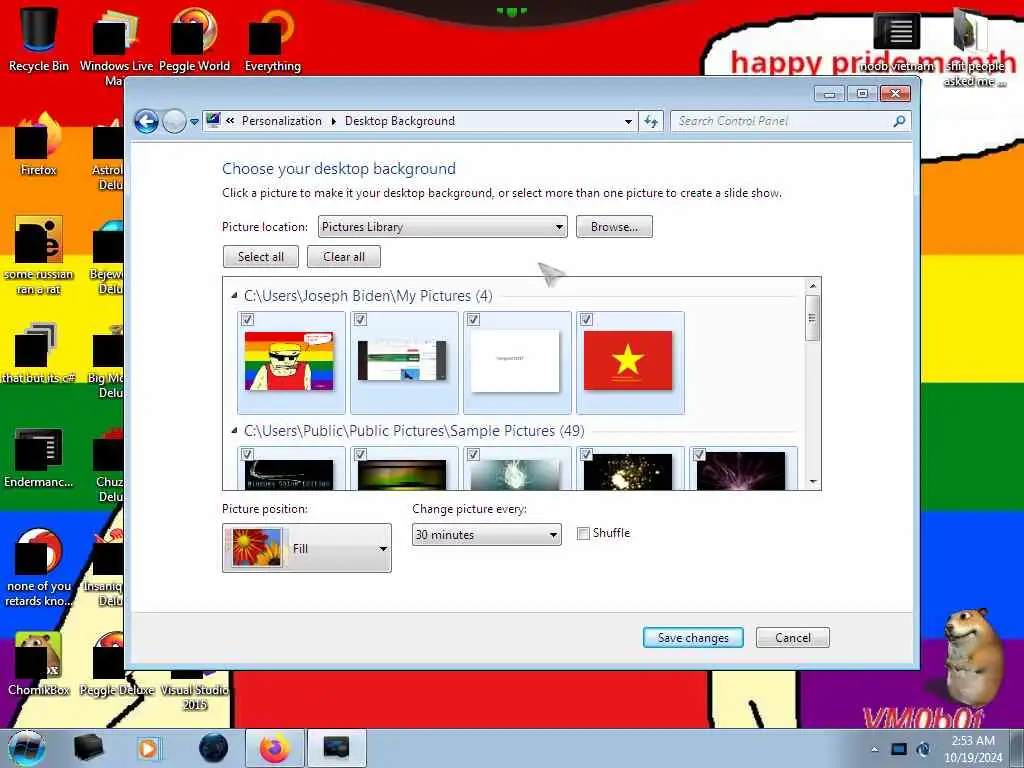Refresh the address bar location
The width and height of the screenshot is (1024, 768).
651,121
